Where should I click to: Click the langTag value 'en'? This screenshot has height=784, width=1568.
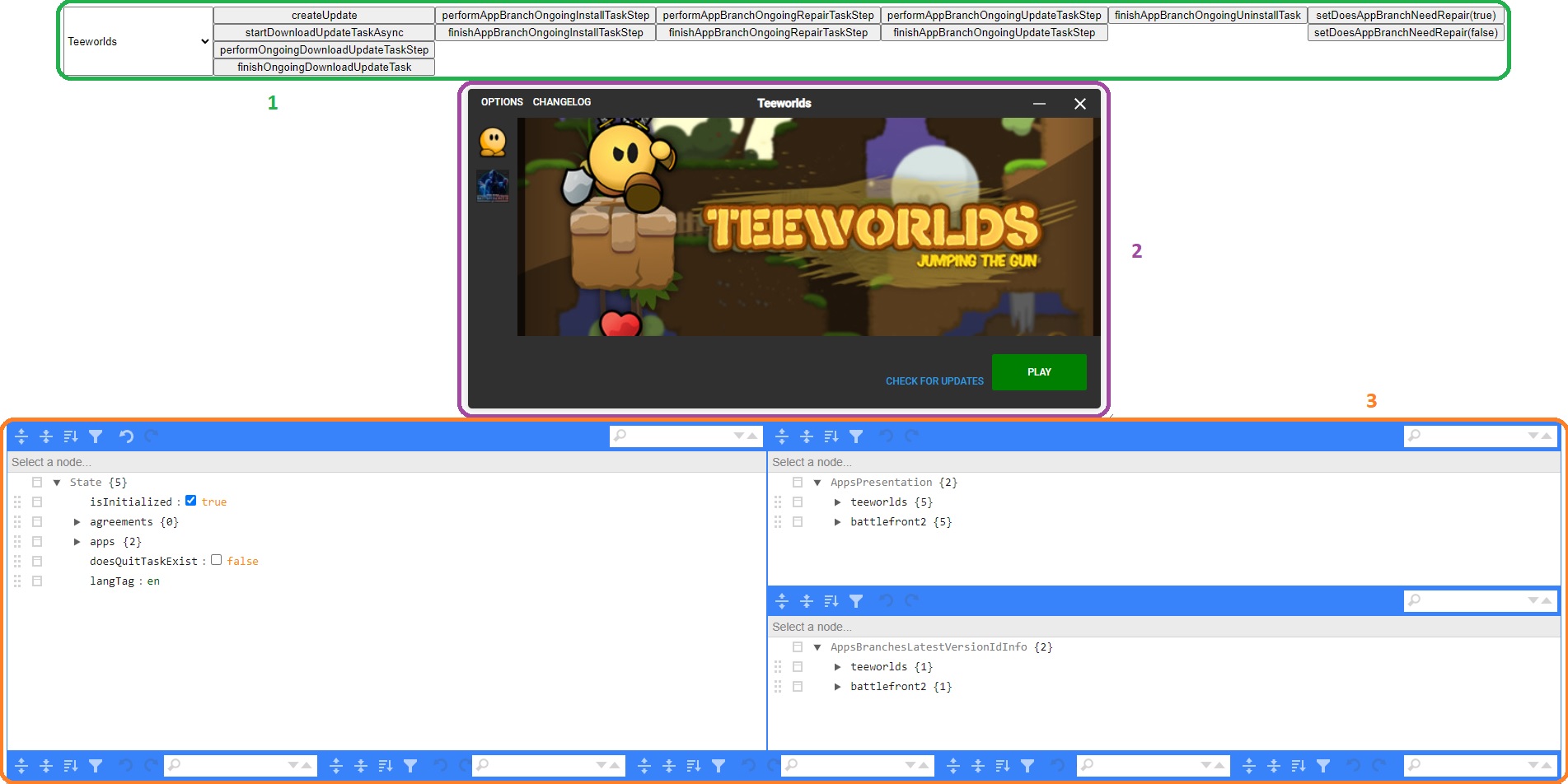click(153, 581)
